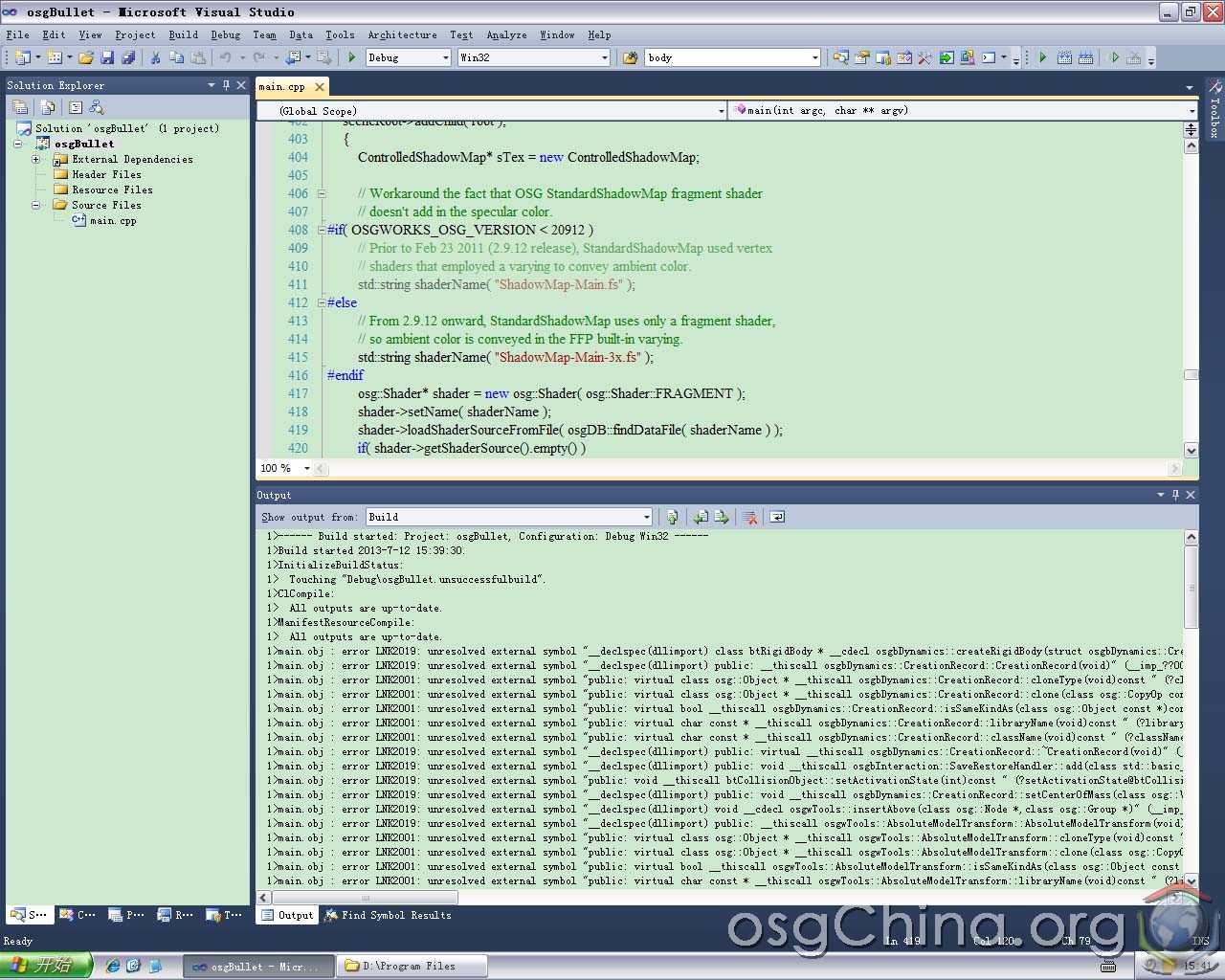The height and width of the screenshot is (980, 1225).
Task: Click the Save All icon
Action: [x=128, y=57]
